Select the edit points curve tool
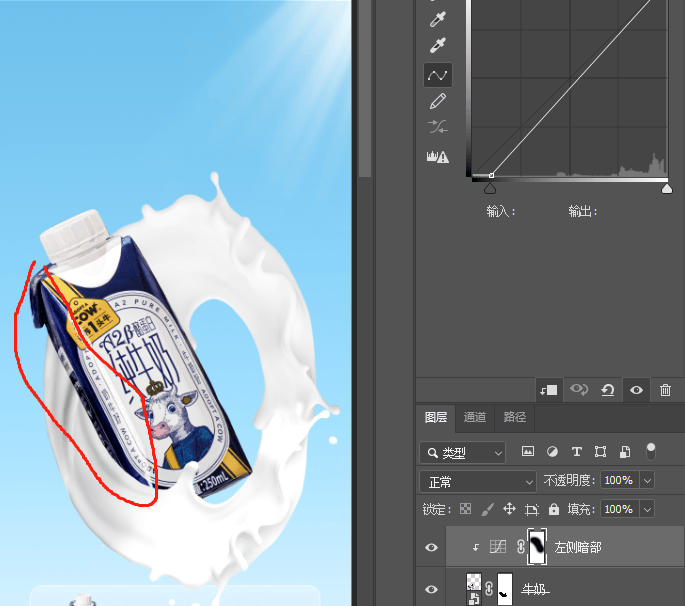The height and width of the screenshot is (606, 685). pyautogui.click(x=438, y=75)
